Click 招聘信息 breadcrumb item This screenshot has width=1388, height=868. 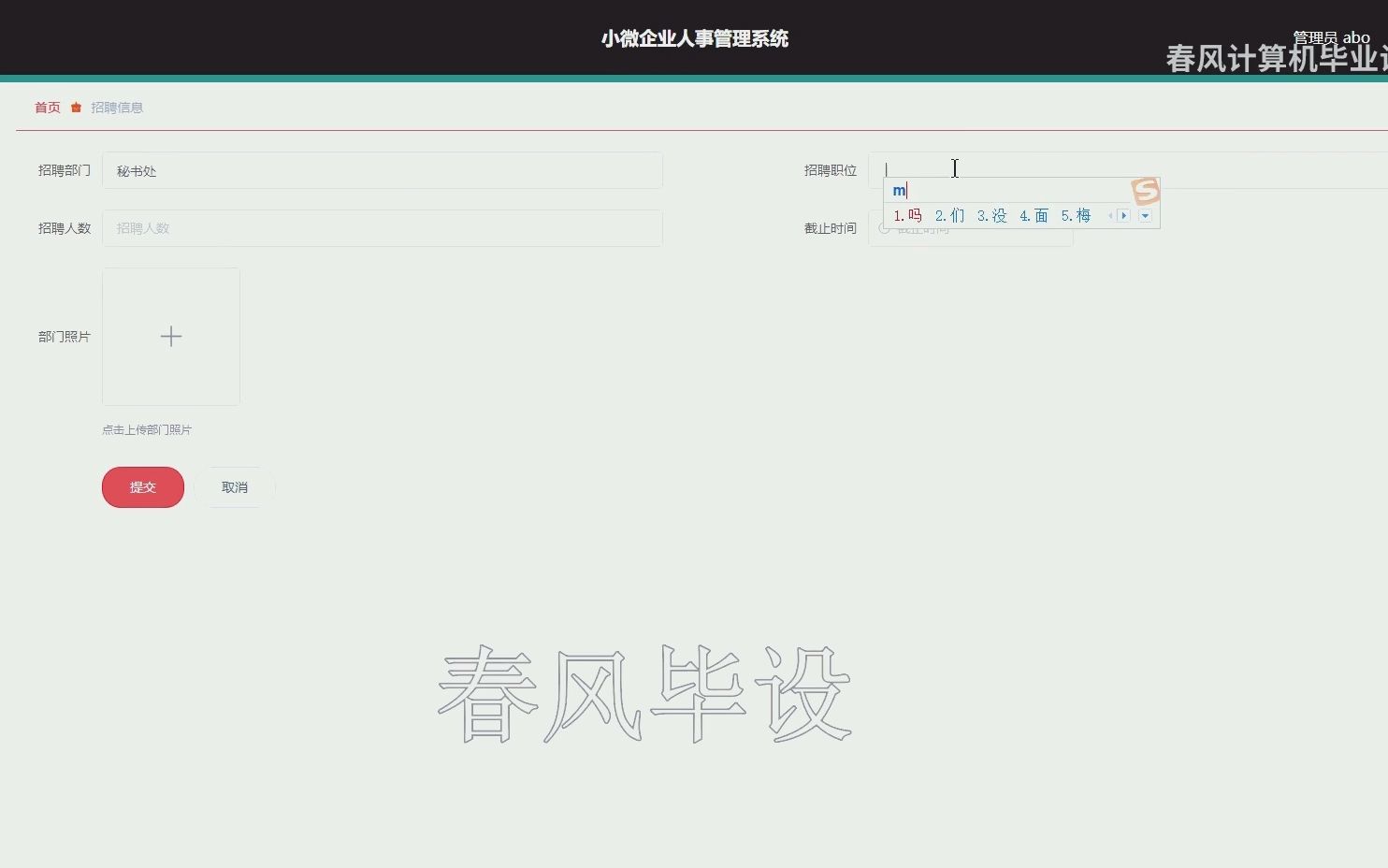coord(117,108)
